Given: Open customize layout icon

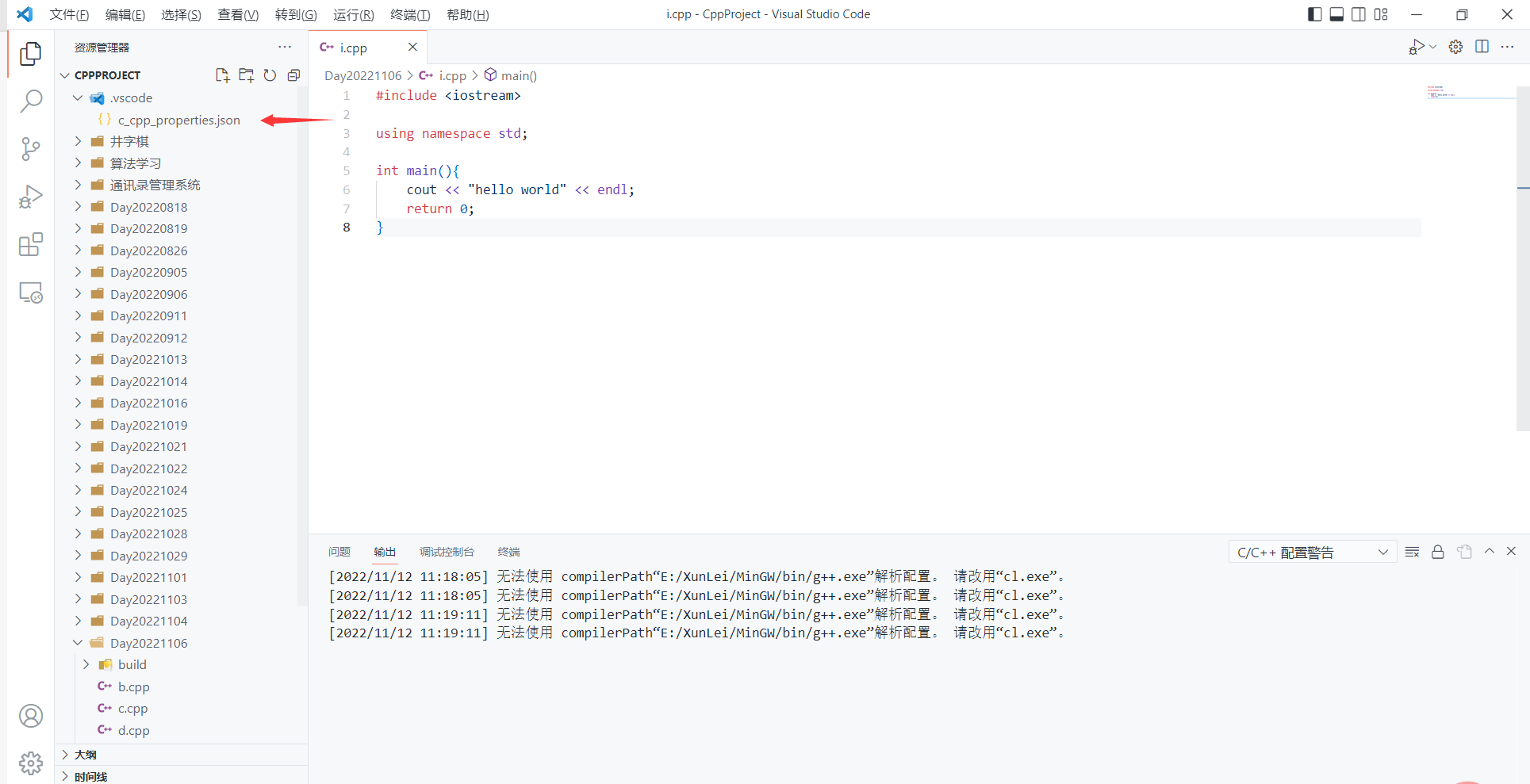Looking at the screenshot, I should point(1381,14).
